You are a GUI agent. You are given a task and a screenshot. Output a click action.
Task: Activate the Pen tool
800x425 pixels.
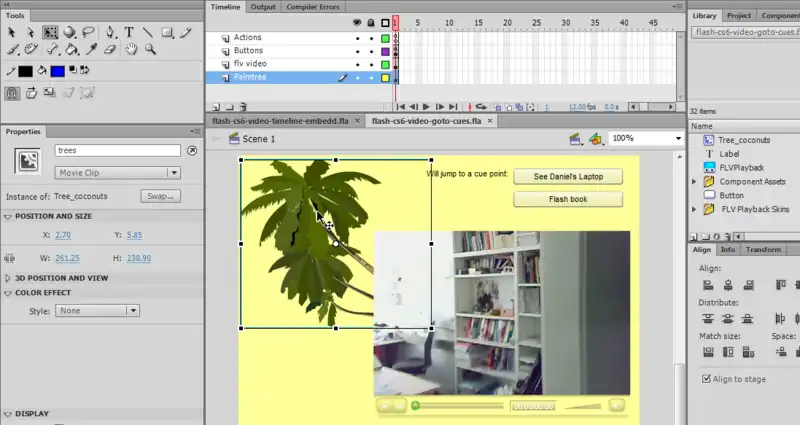point(111,32)
